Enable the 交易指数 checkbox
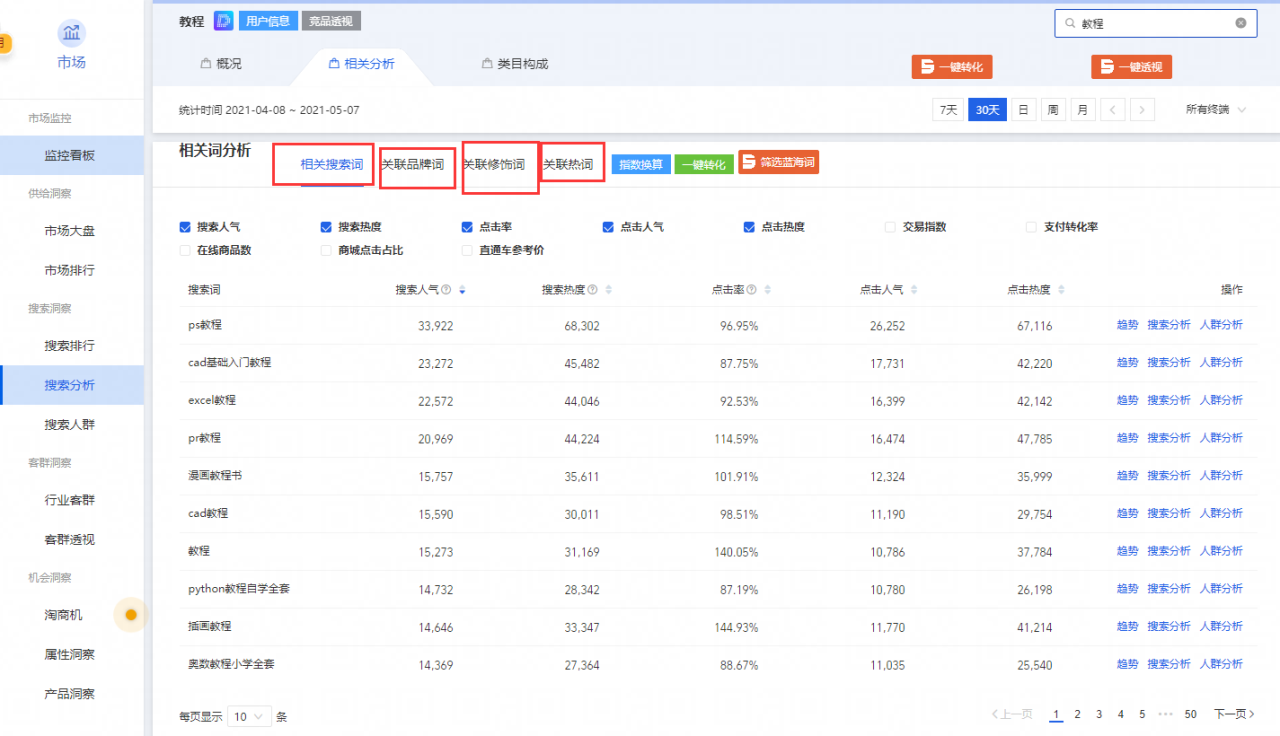Screen dimensions: 1280x736 (x=891, y=227)
